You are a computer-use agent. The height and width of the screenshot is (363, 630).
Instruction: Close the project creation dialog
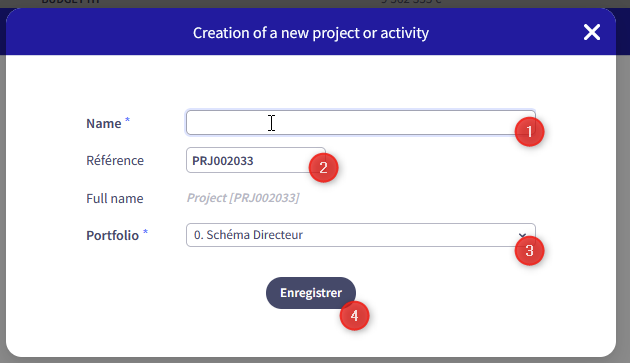click(592, 32)
